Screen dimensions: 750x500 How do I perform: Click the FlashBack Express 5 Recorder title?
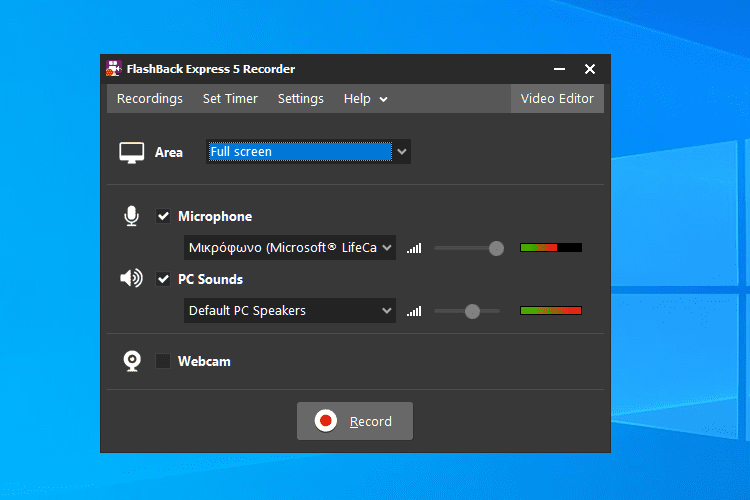[211, 69]
